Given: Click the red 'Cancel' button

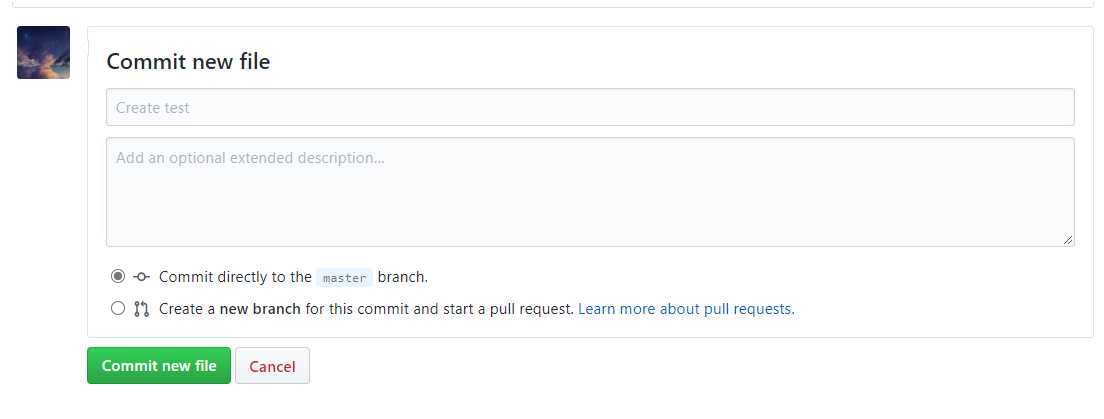Looking at the screenshot, I should (272, 366).
